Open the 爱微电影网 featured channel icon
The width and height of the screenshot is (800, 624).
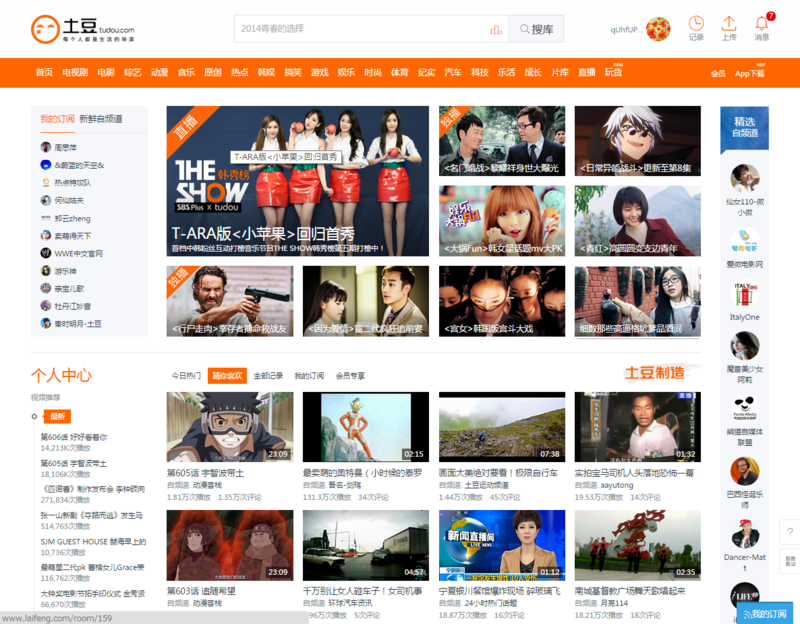click(x=745, y=241)
